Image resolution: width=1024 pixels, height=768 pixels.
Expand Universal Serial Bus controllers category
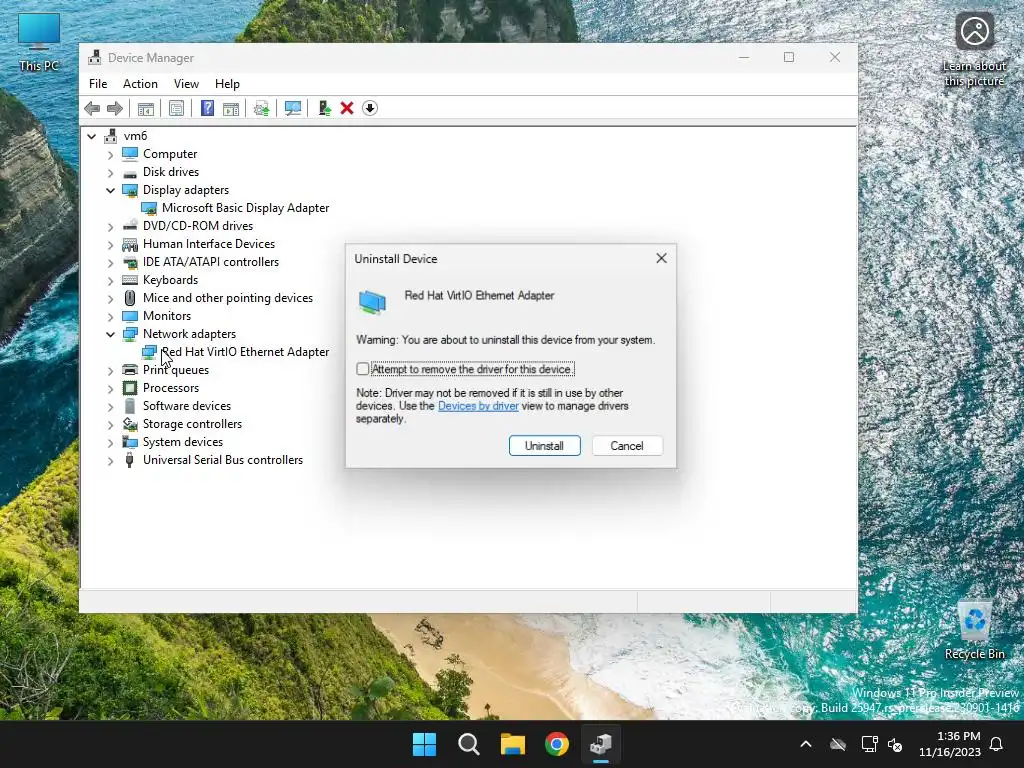(110, 460)
